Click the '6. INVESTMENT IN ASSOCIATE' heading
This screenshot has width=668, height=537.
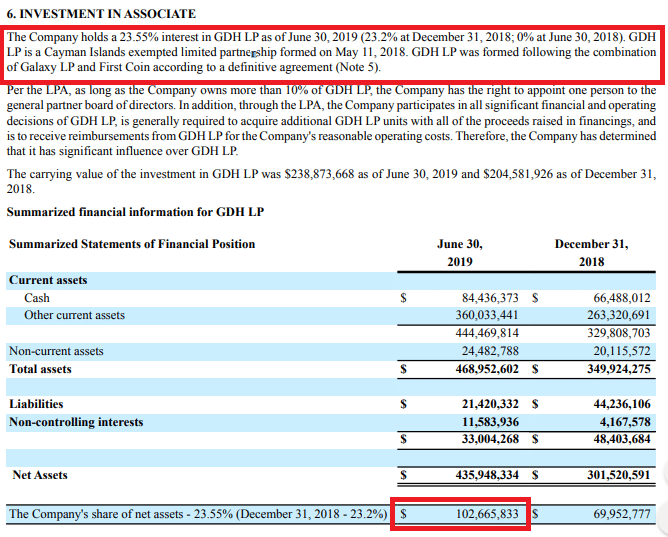coord(101,14)
